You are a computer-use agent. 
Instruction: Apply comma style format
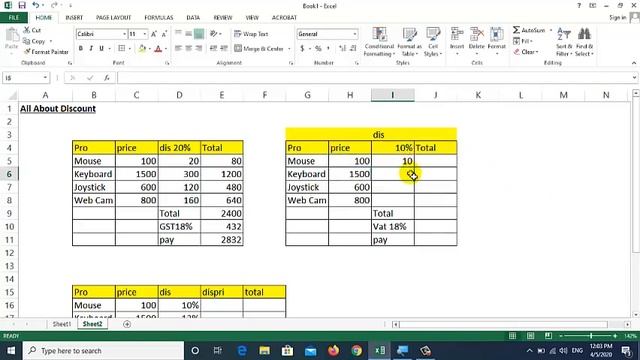(x=328, y=49)
